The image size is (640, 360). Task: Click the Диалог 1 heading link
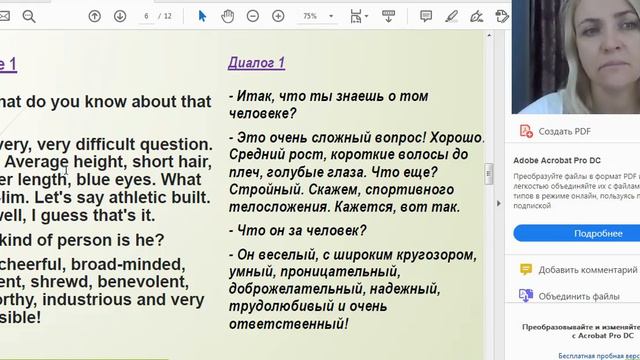pos(256,63)
